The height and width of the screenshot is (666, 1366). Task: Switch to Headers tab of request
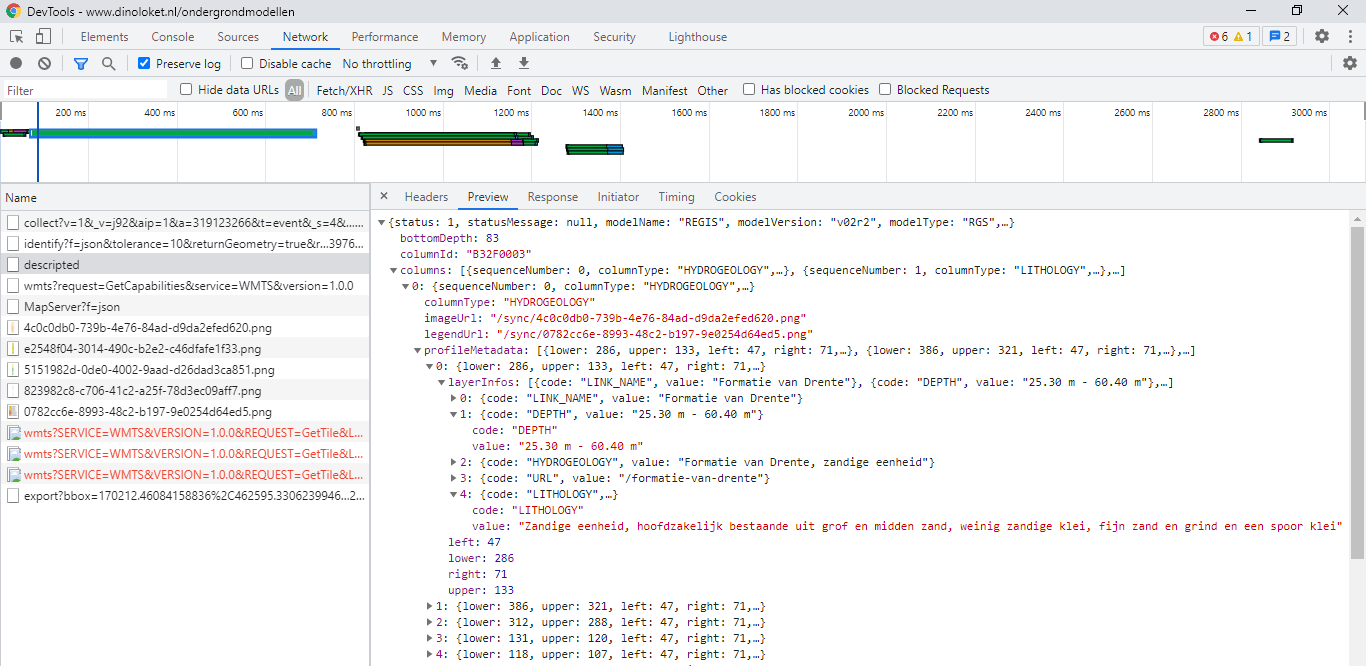[x=426, y=197]
